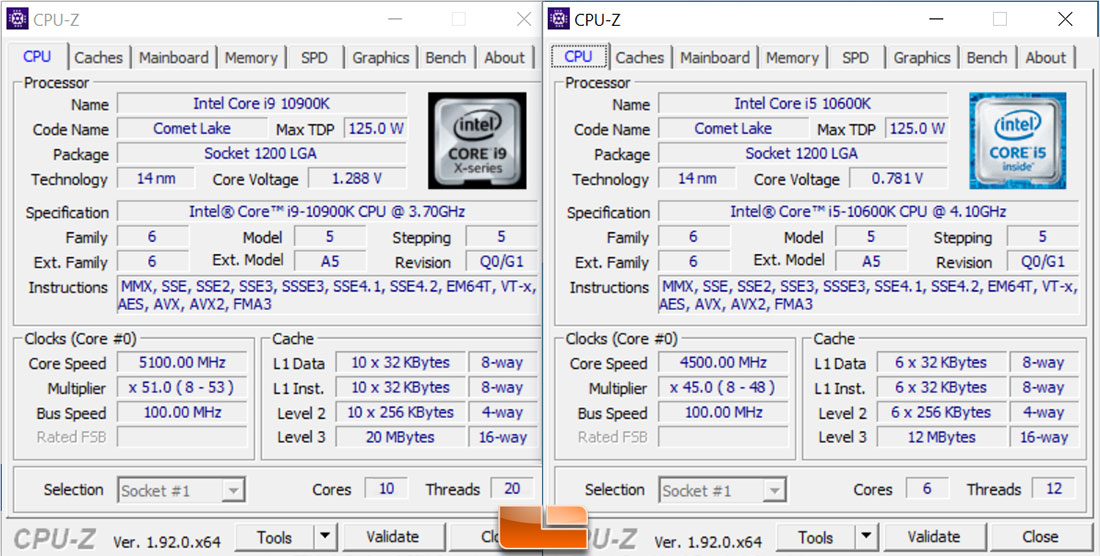Click the empty Rated FSB field in right window
This screenshot has height=556, width=1100.
click(723, 437)
